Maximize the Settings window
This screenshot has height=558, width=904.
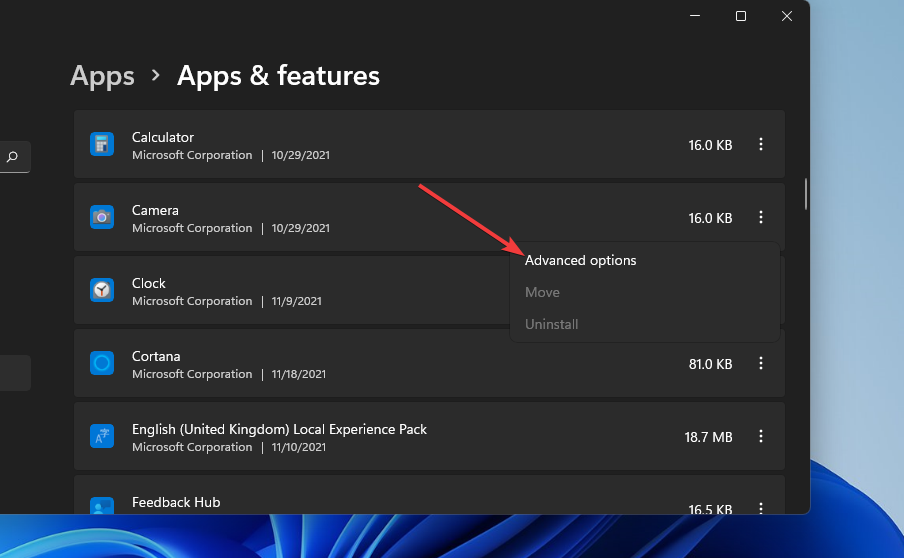tap(741, 16)
